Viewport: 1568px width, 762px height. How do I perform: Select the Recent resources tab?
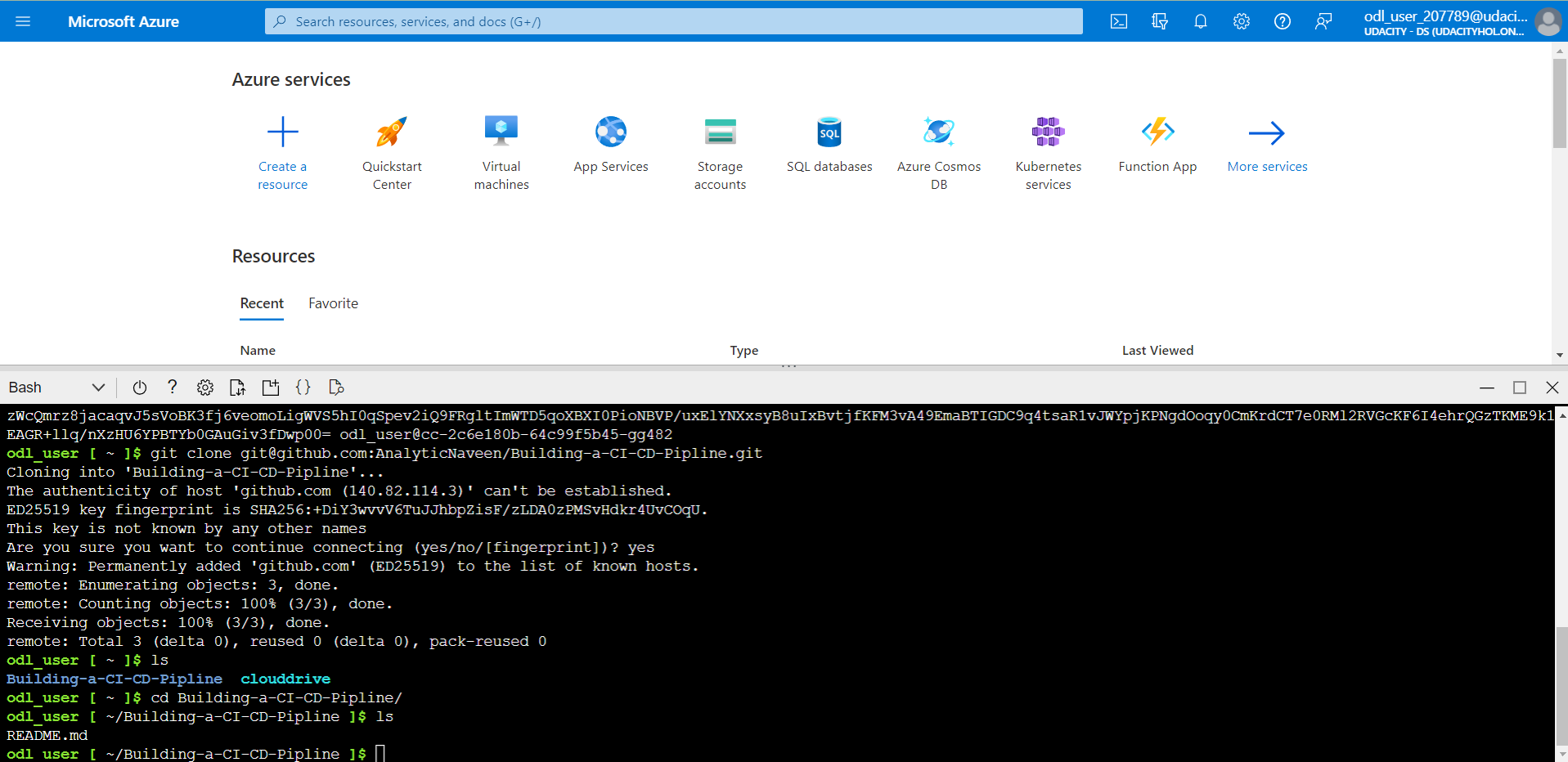[262, 303]
